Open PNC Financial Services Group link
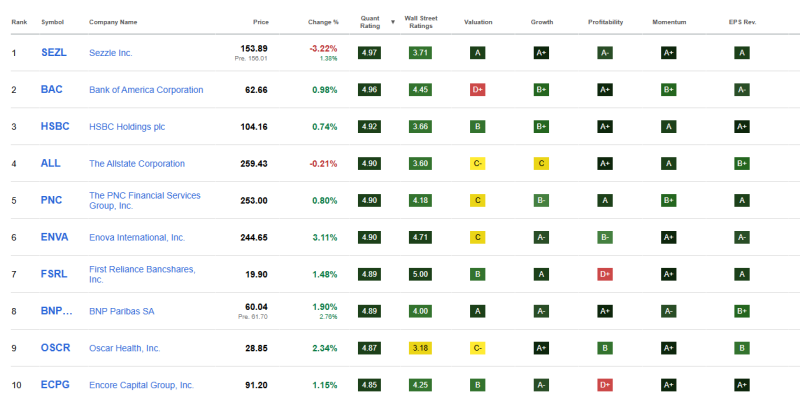800x399 pixels. 145,201
